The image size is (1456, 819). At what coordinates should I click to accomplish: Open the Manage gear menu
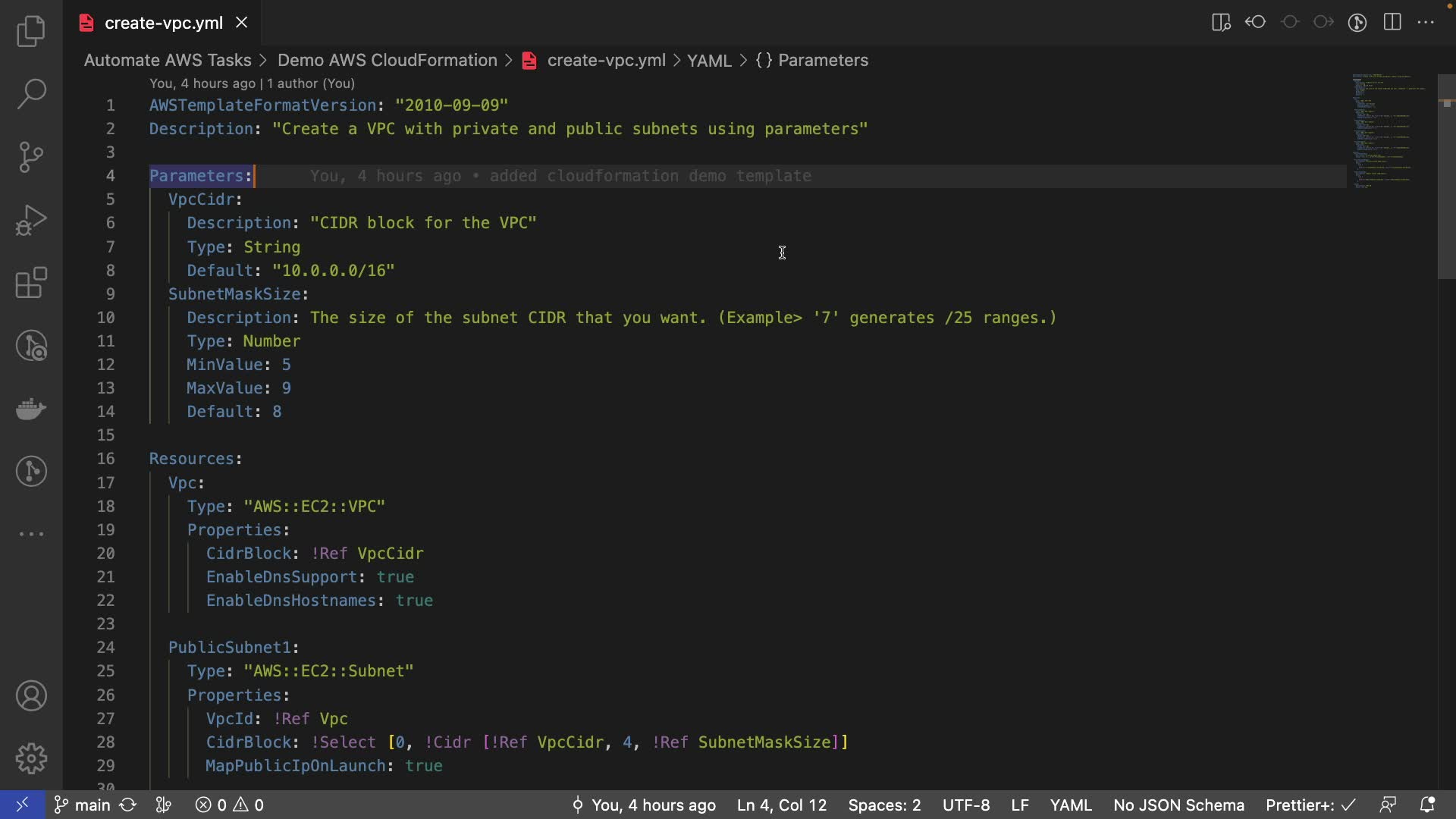[31, 758]
